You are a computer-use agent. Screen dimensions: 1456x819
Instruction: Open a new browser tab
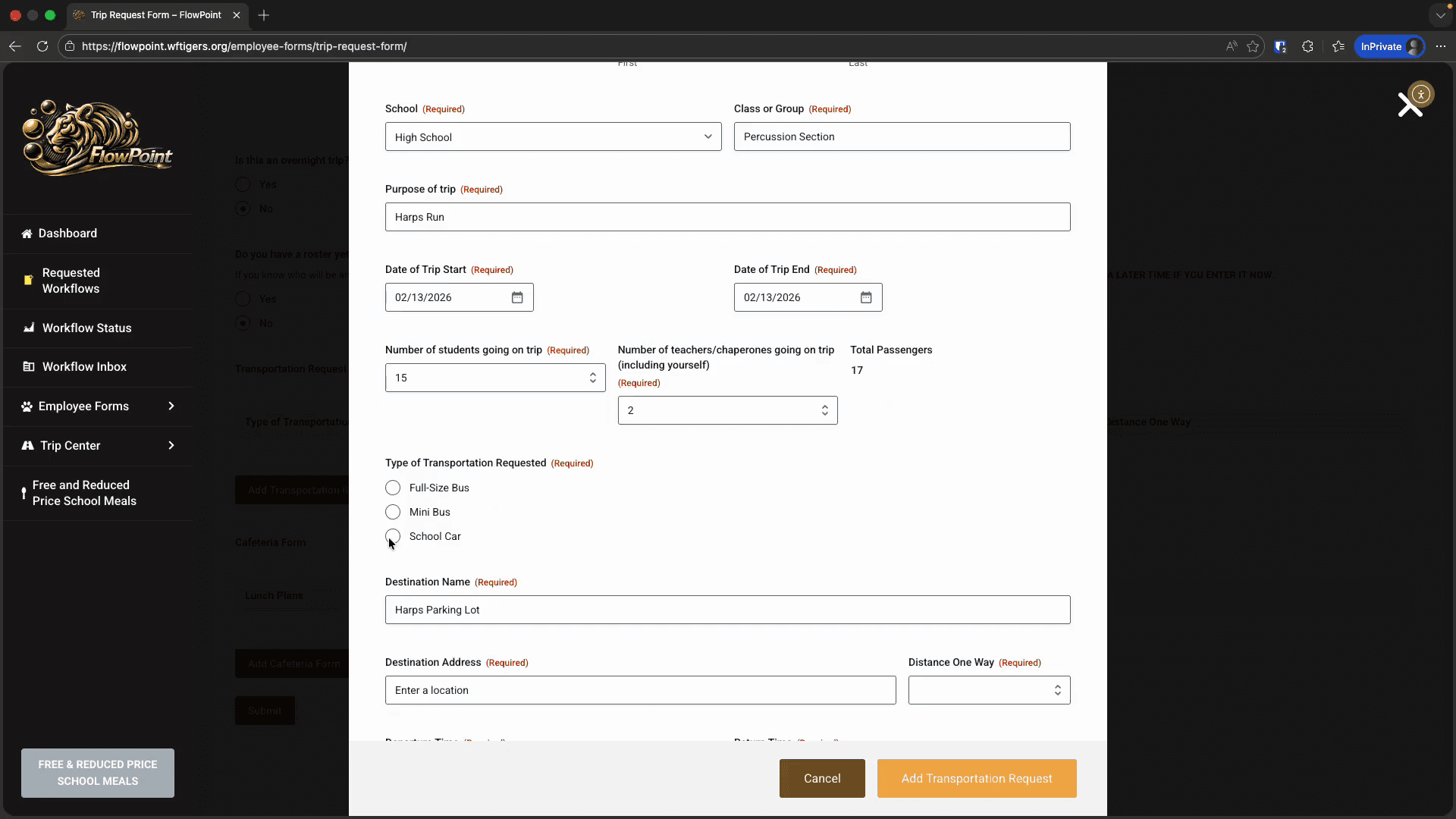click(x=264, y=15)
